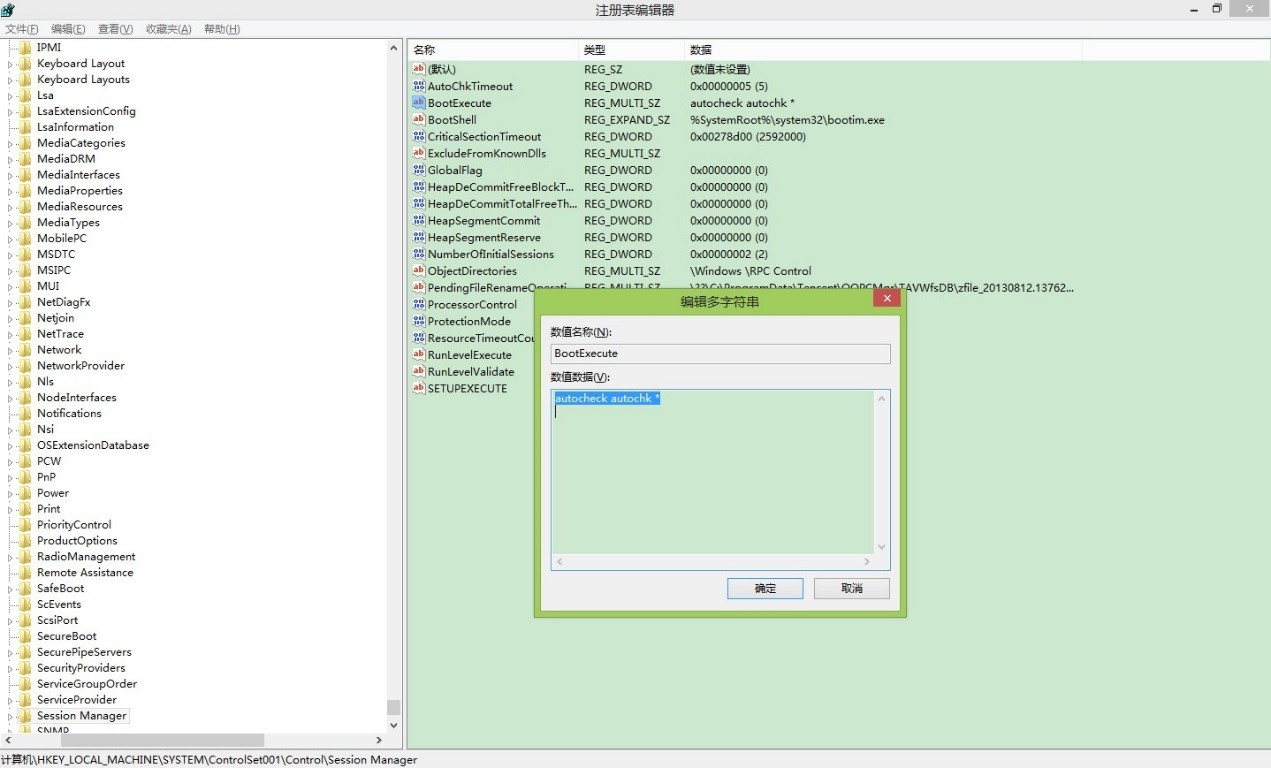Image resolution: width=1271 pixels, height=768 pixels.
Task: Click the BootExecute multi-string value icon
Action: point(419,103)
